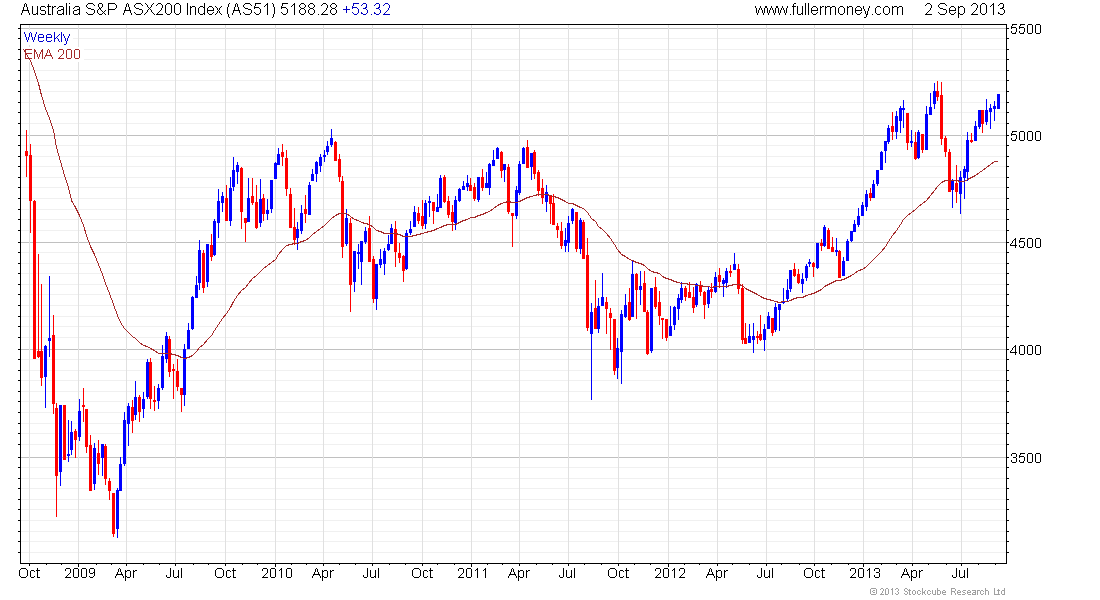This screenshot has width=1100, height=600.
Task: Click the '2013' year label on time axis
Action: click(865, 573)
